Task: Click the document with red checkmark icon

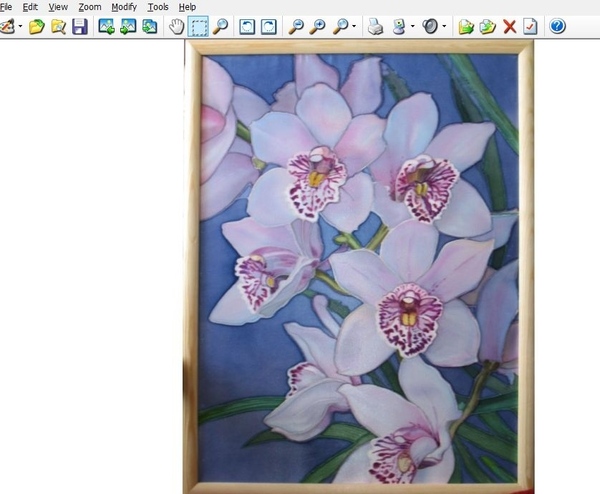Action: click(530, 26)
